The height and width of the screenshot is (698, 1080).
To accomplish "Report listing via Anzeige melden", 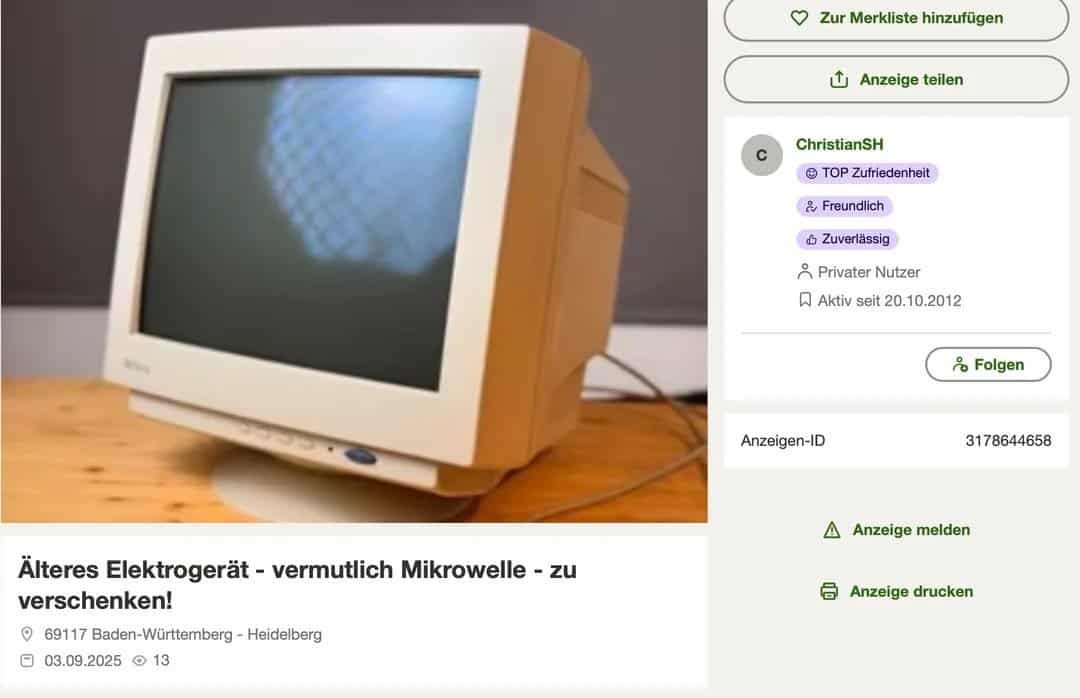I will click(x=897, y=530).
